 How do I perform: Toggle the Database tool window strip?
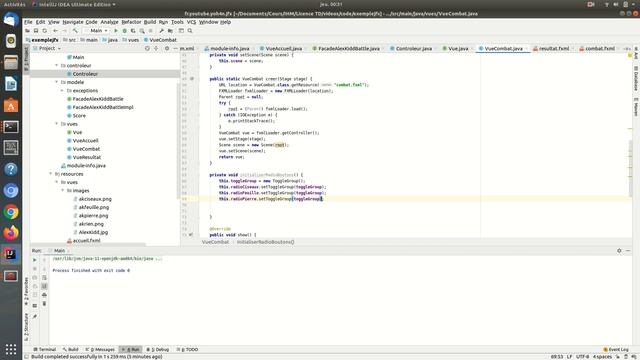(x=636, y=79)
